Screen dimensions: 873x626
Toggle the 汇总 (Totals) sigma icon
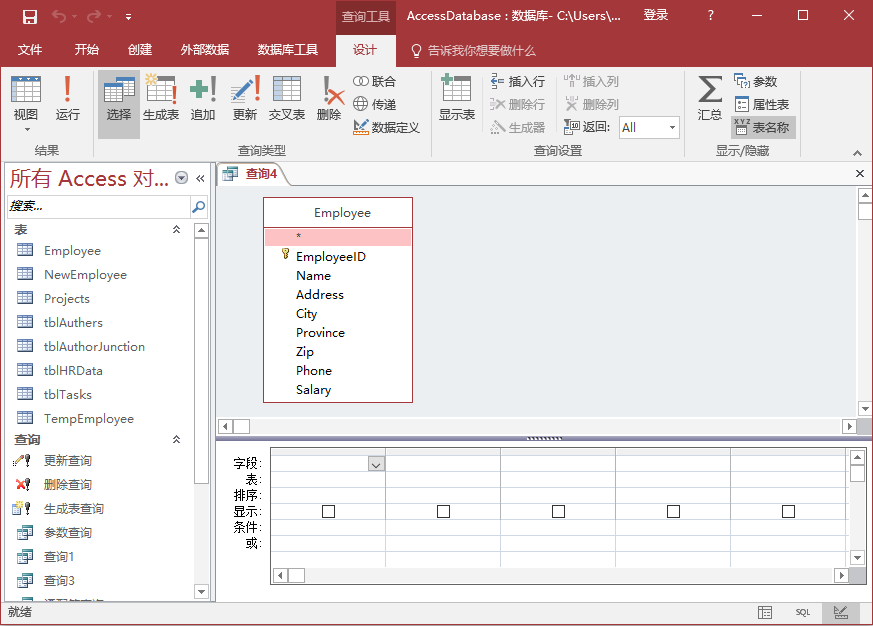point(710,99)
